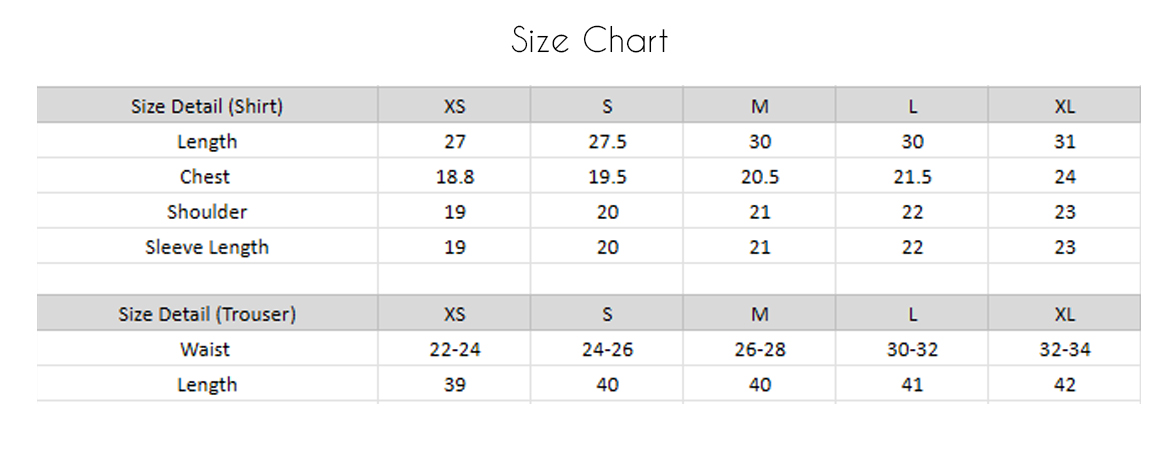Click the 42 trouser length cell
The image size is (1170, 450).
coord(1065,384)
